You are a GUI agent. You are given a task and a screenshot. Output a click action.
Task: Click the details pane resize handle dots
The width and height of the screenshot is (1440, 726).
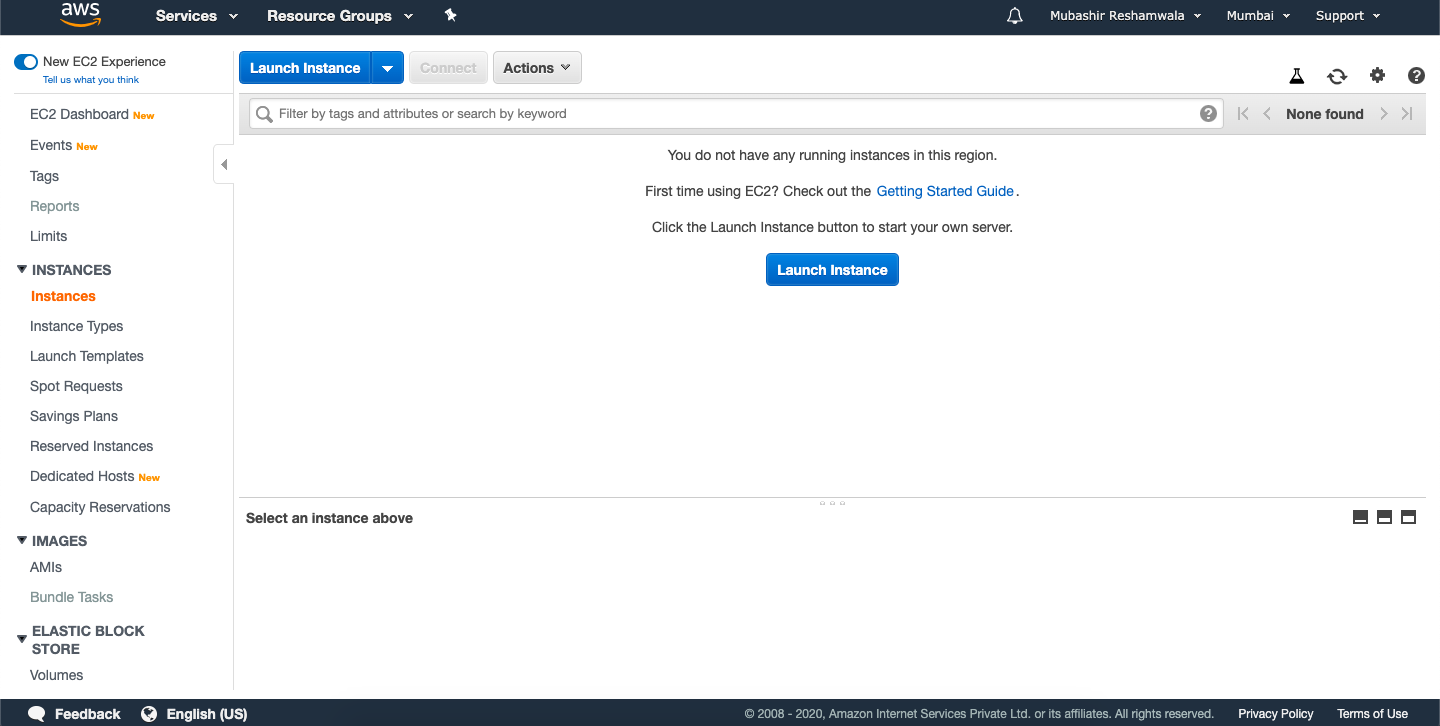(832, 503)
